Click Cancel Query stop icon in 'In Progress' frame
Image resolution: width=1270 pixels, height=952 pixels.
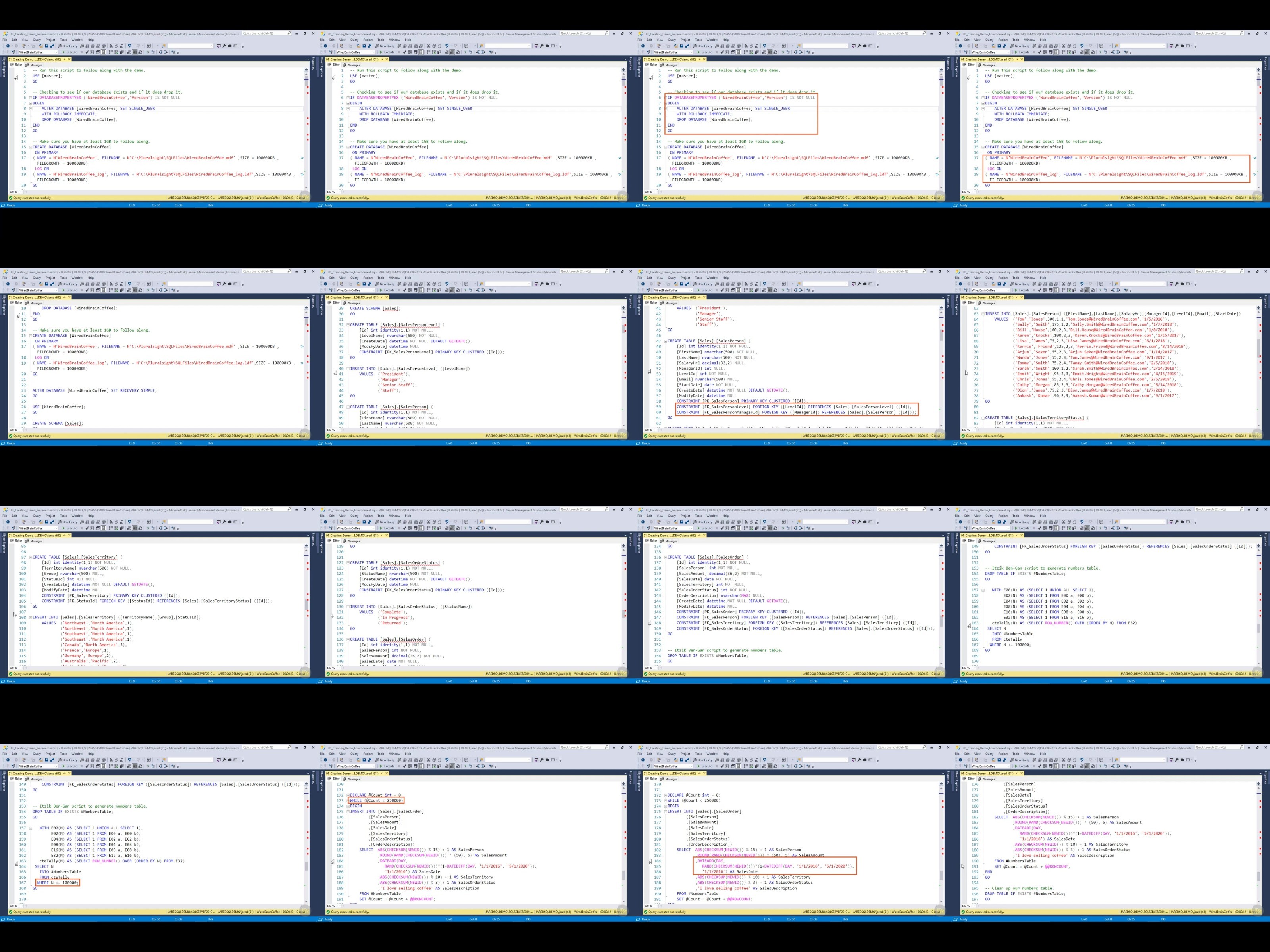399,528
